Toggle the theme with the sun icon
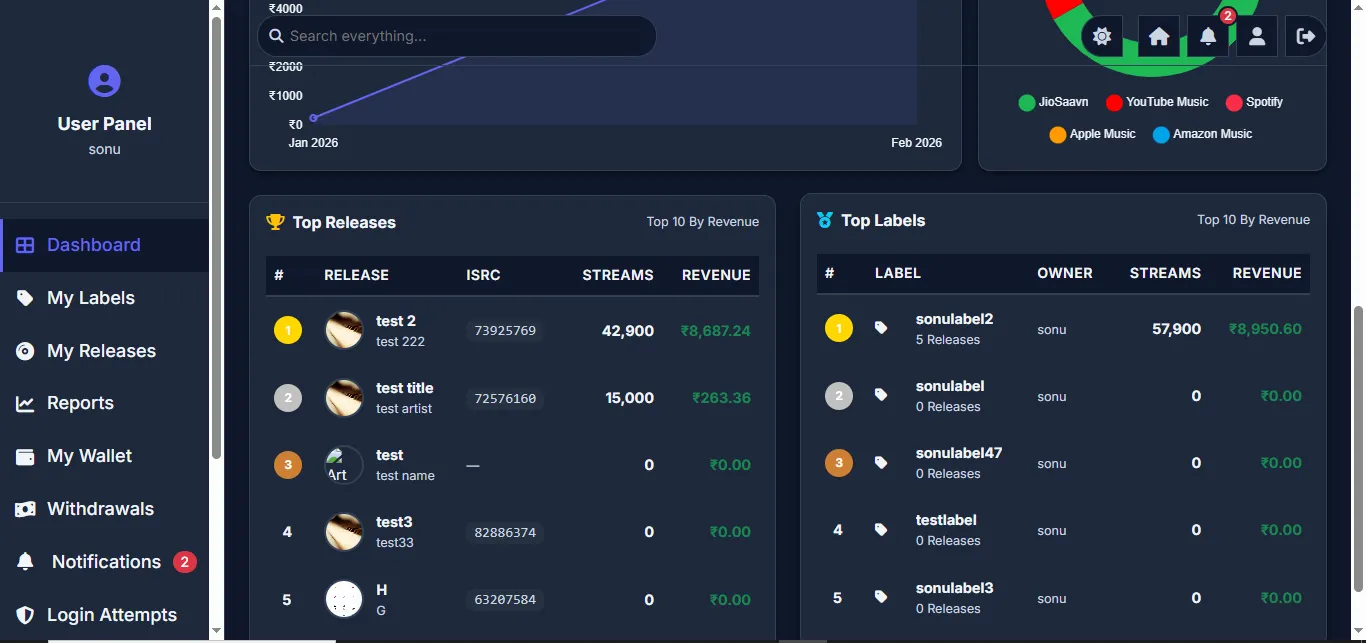This screenshot has height=643, width=1366. 1102,36
